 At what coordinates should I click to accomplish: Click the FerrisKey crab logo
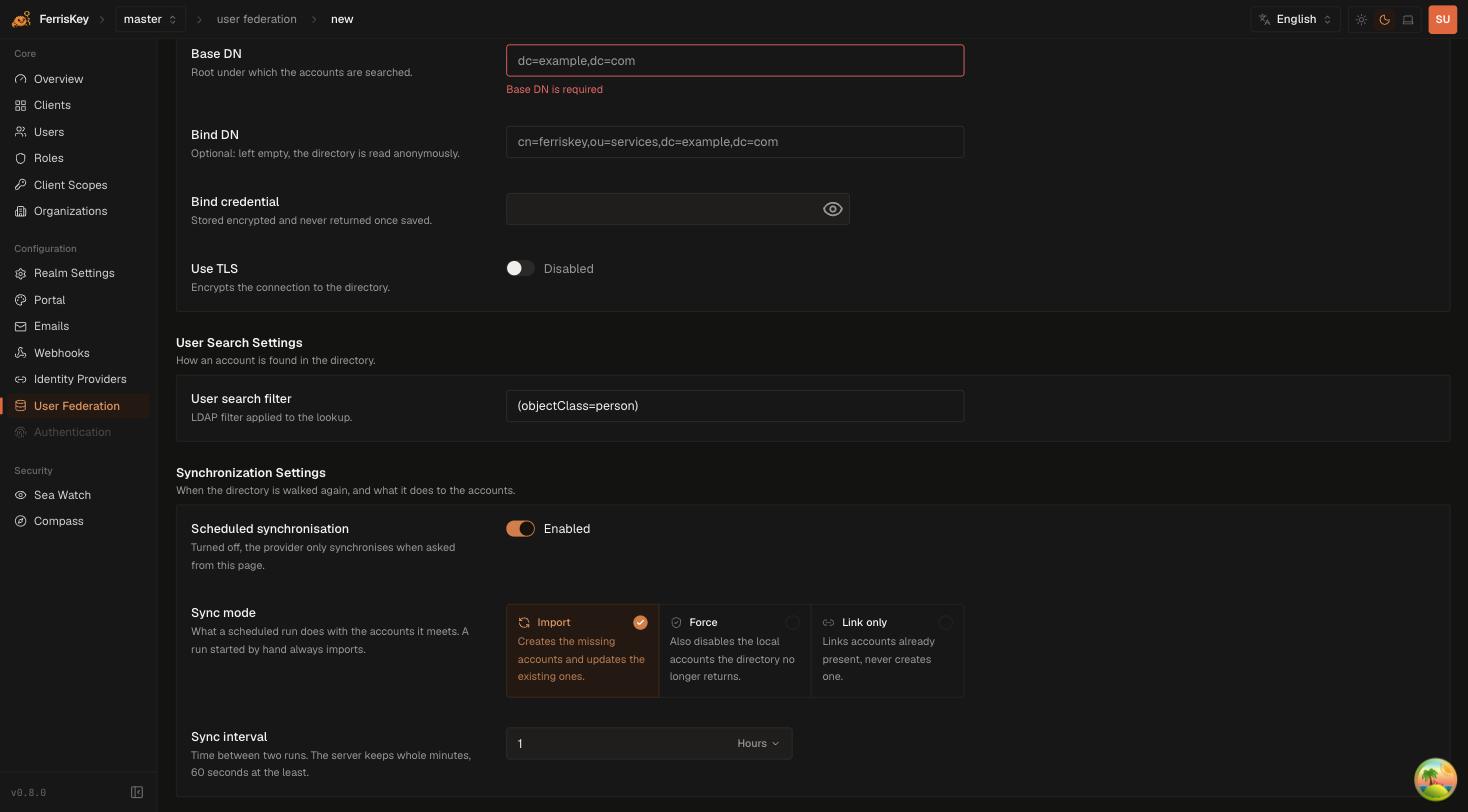21,19
